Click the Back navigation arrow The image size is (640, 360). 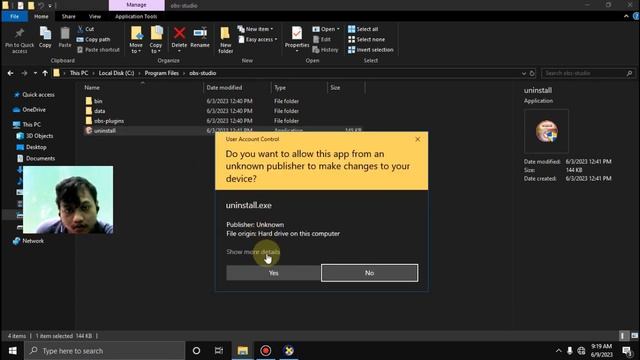[x=11, y=73]
